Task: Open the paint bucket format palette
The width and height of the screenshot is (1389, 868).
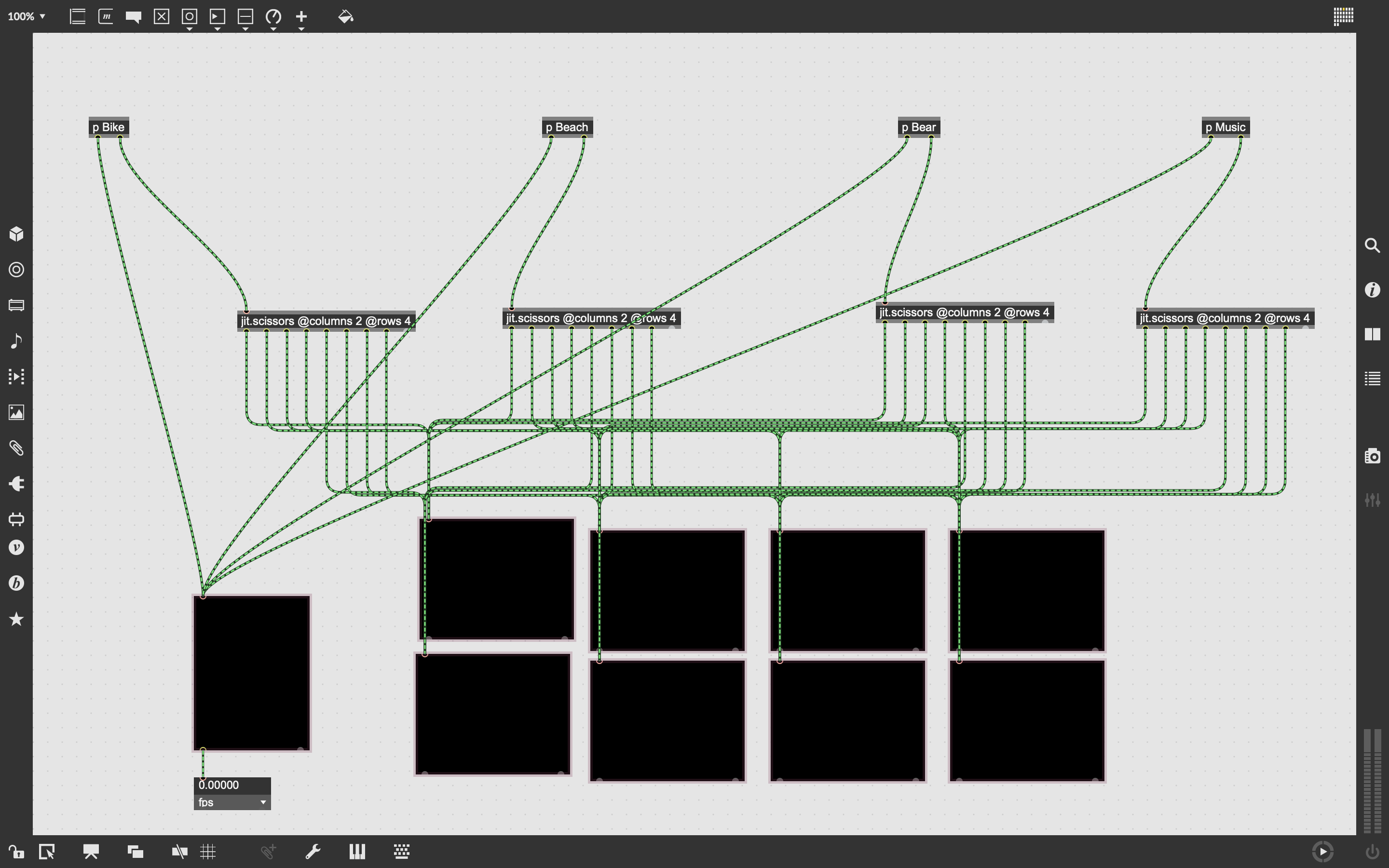Action: tap(345, 17)
